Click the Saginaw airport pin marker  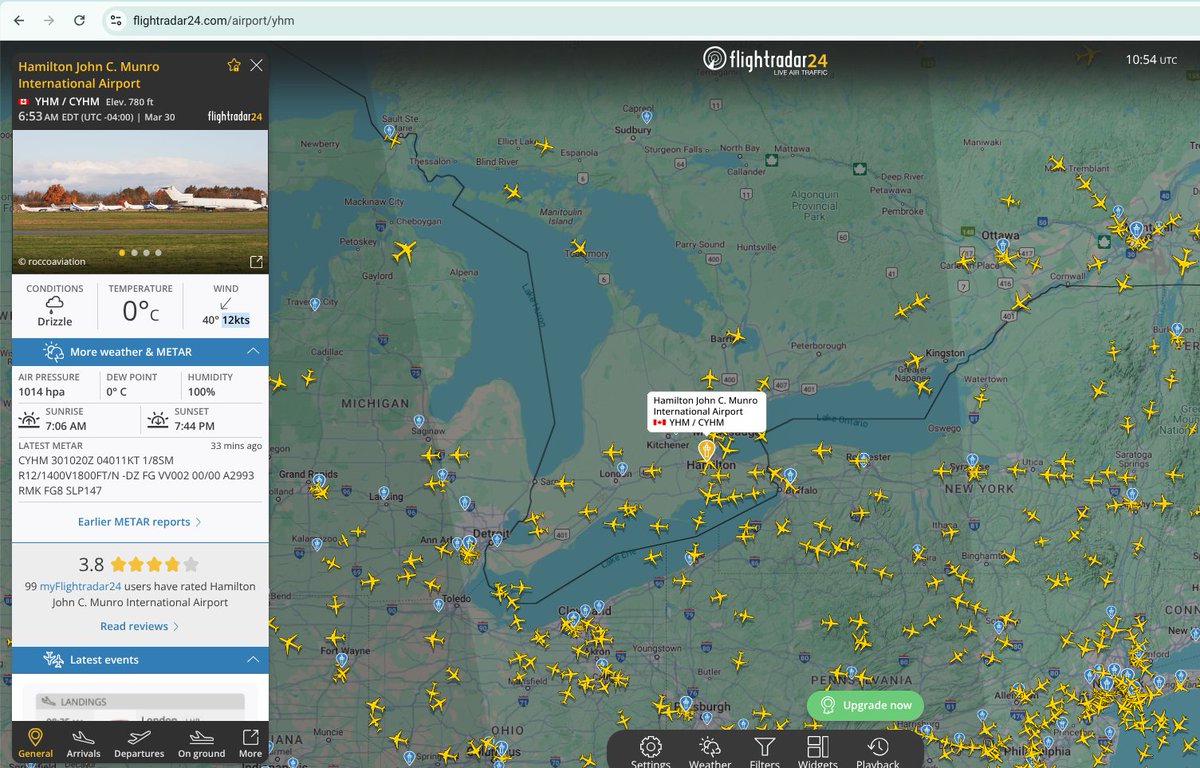(x=418, y=421)
